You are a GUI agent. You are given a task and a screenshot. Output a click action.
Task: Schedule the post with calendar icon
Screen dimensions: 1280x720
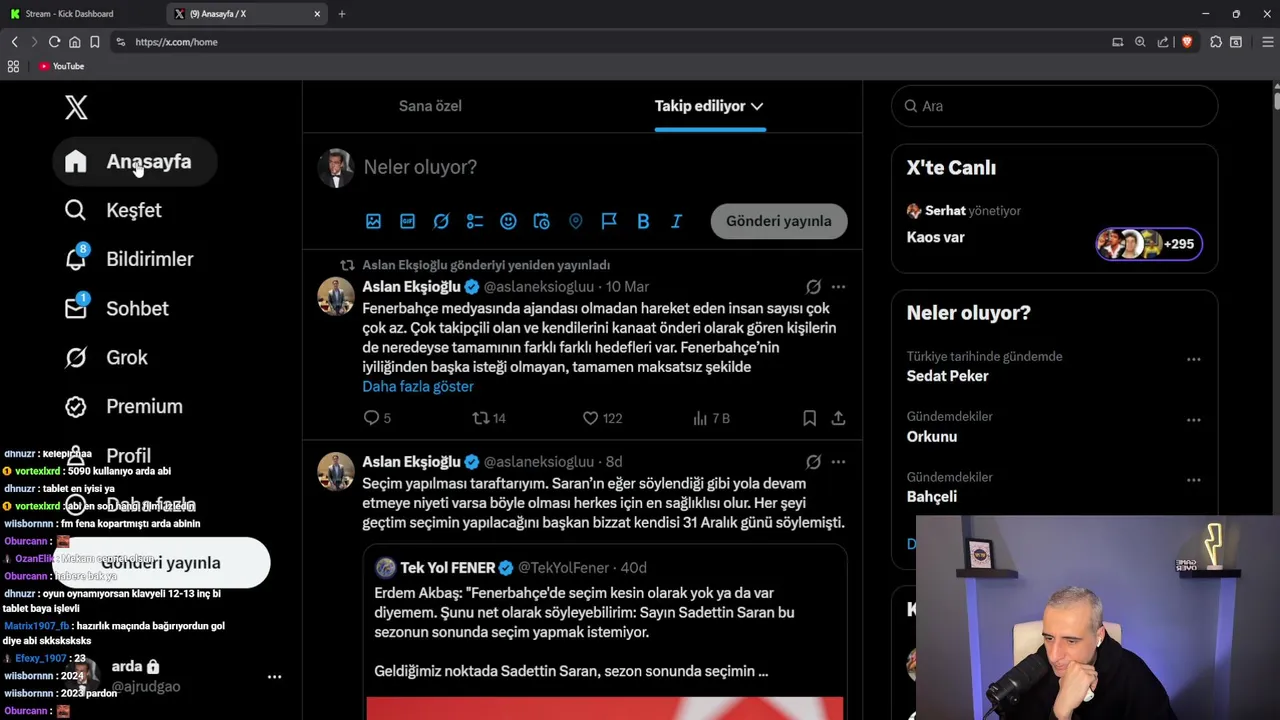542,221
